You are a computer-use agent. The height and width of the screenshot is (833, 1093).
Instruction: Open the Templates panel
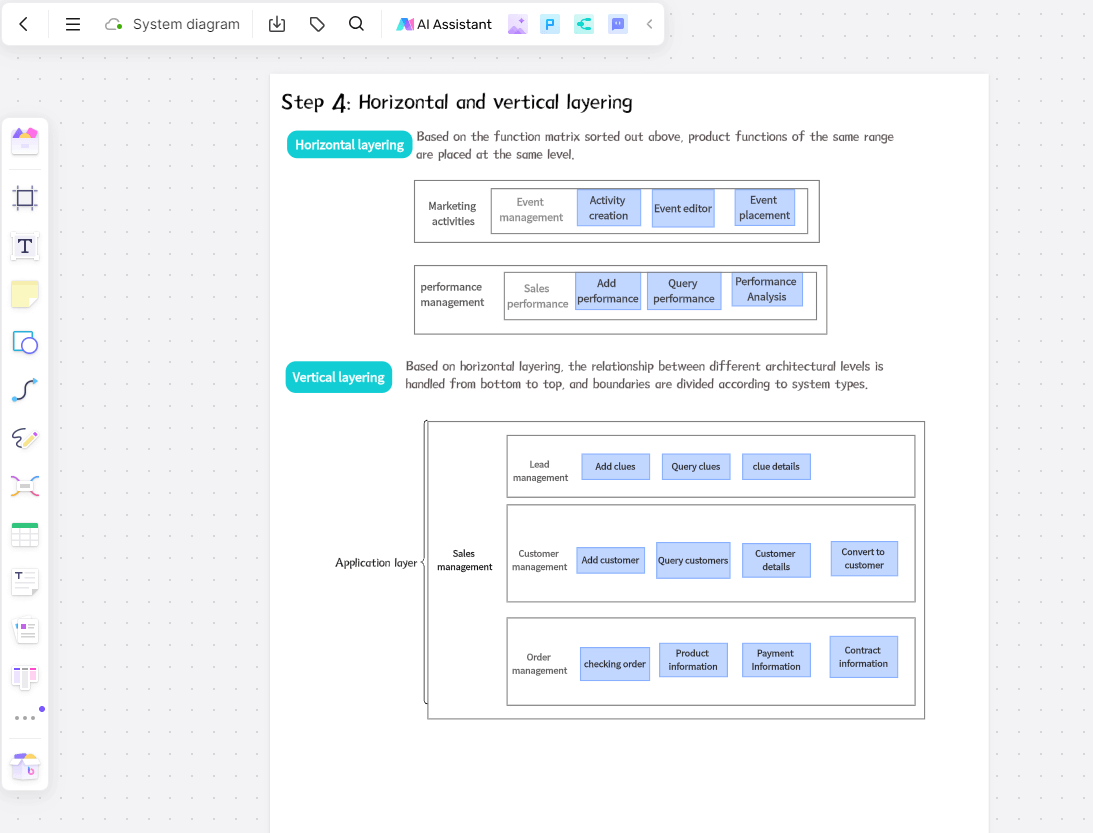[24, 140]
